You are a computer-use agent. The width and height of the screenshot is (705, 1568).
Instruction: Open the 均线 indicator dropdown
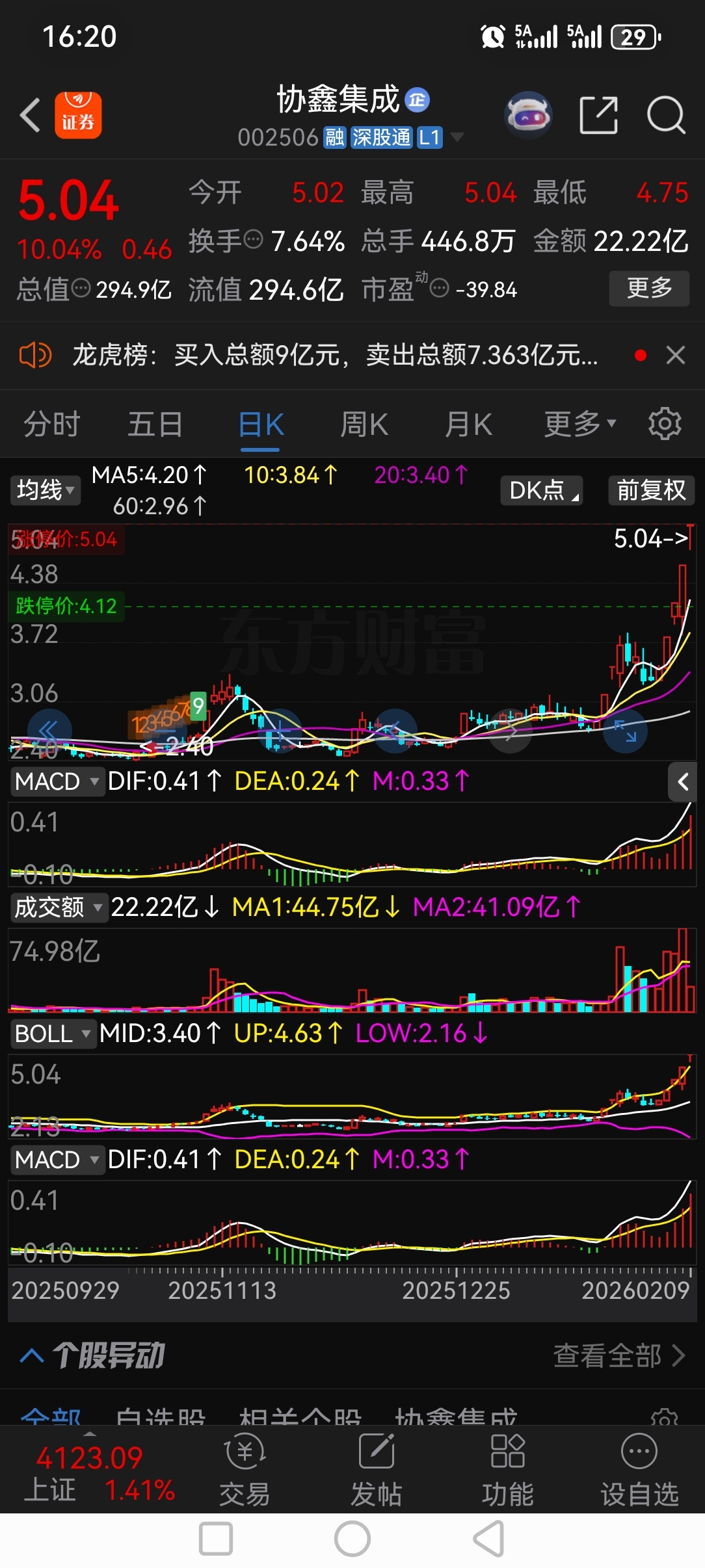pos(46,490)
